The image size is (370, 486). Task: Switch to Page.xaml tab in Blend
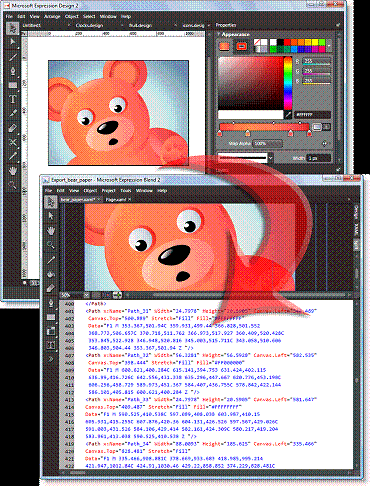tap(116, 199)
